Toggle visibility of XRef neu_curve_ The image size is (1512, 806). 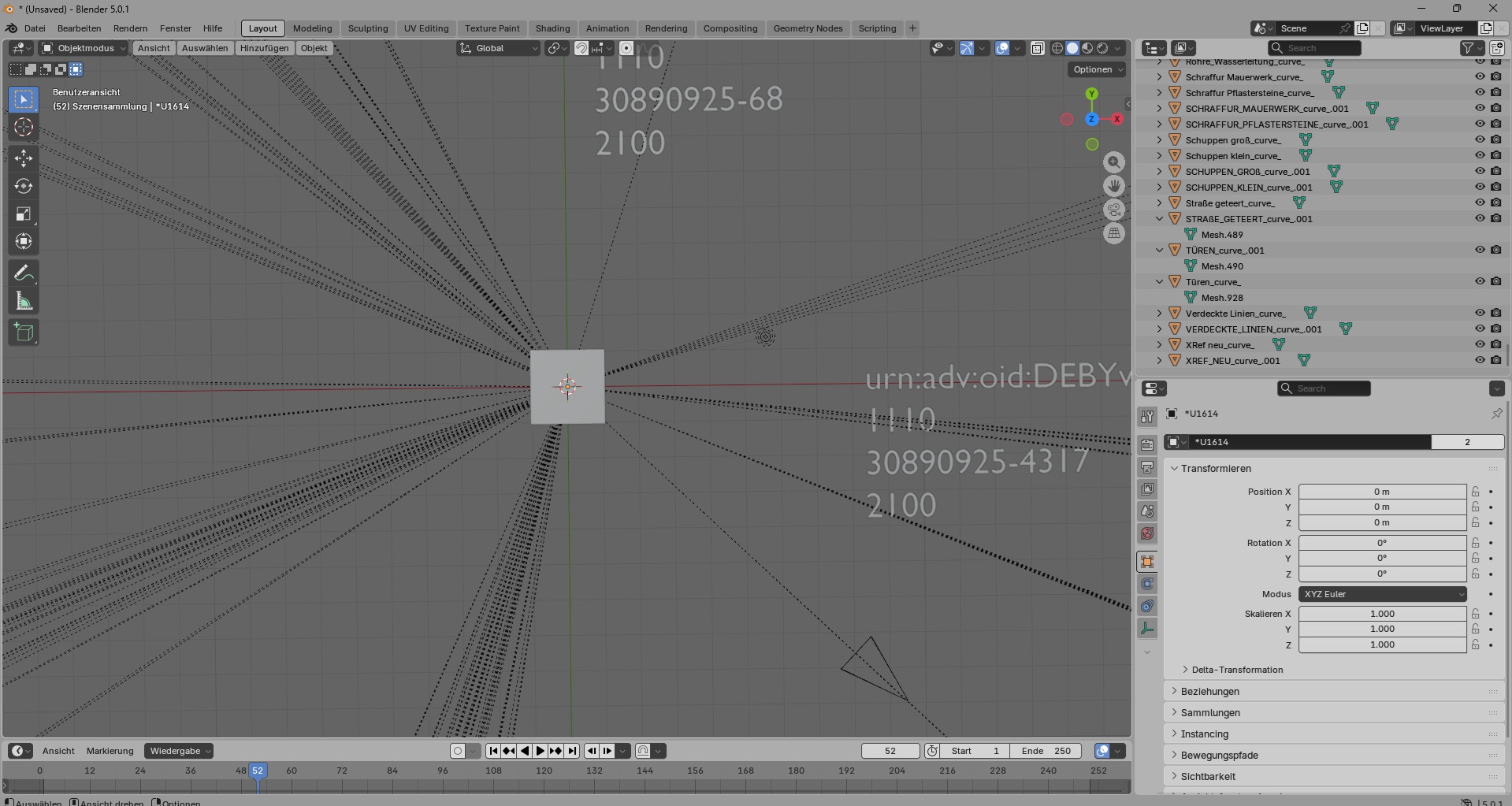[x=1479, y=344]
